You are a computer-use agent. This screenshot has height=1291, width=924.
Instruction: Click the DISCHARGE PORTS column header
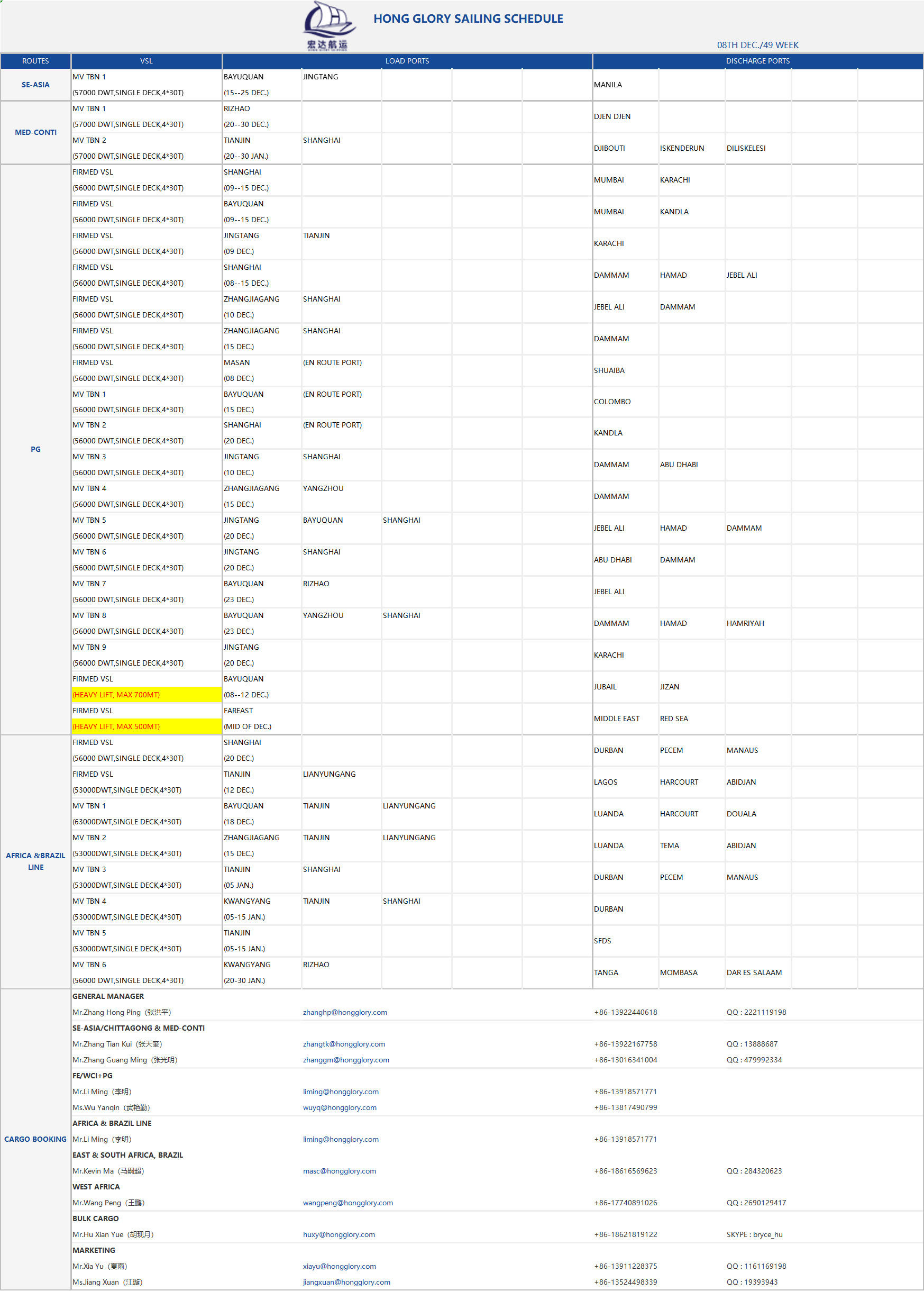(x=757, y=61)
